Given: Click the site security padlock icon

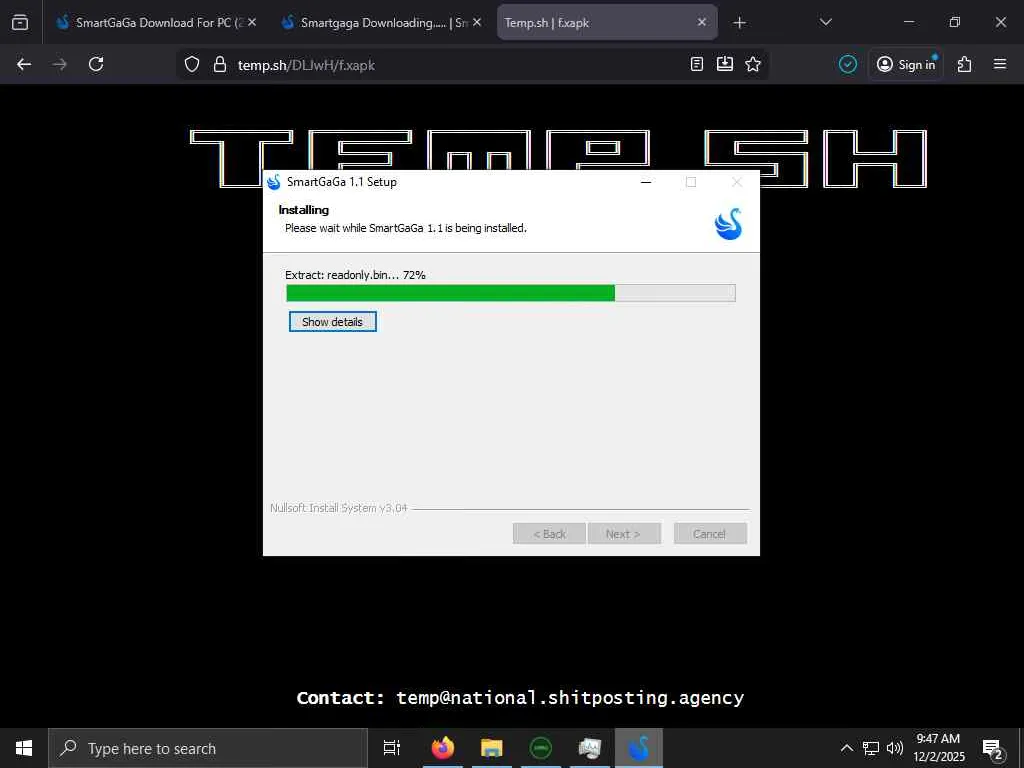Looking at the screenshot, I should point(220,64).
